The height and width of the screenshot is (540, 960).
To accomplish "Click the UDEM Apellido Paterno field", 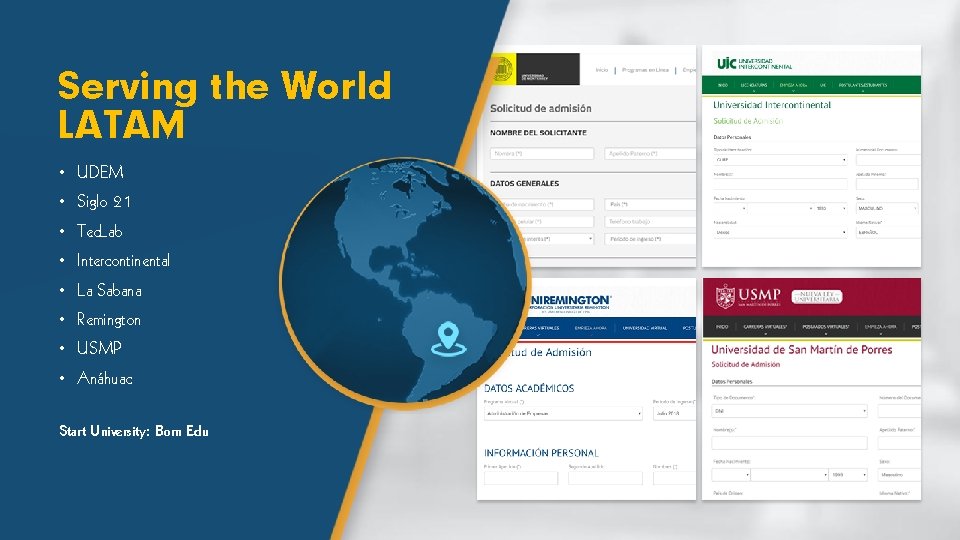I will 650,154.
